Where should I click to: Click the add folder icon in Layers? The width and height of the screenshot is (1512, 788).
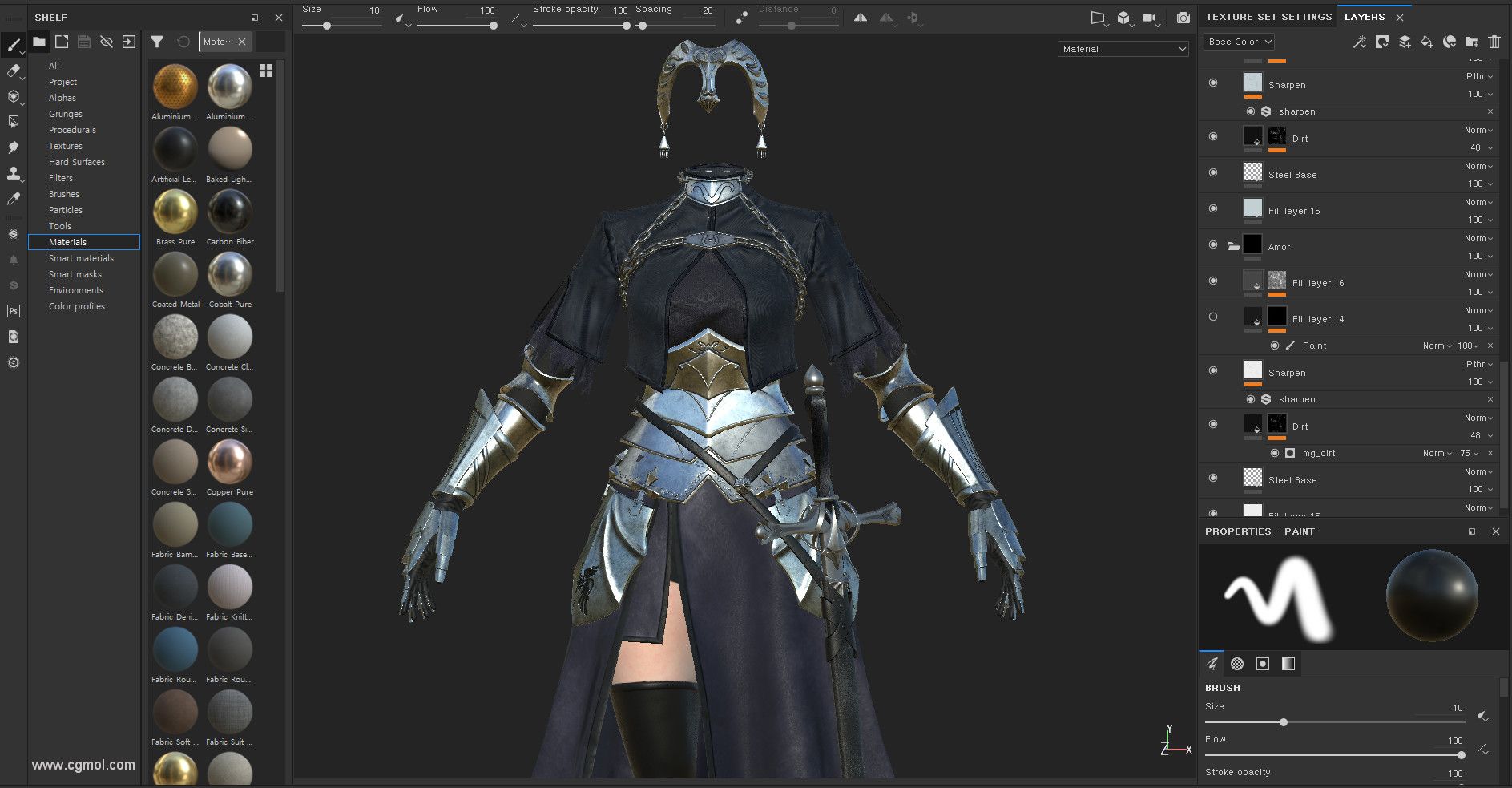(x=1472, y=42)
